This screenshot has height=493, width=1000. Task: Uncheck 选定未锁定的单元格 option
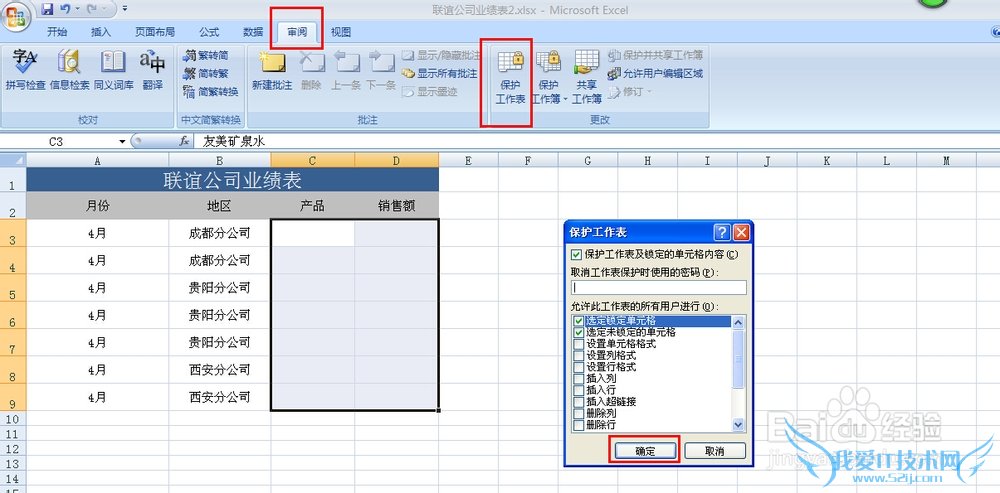click(578, 332)
